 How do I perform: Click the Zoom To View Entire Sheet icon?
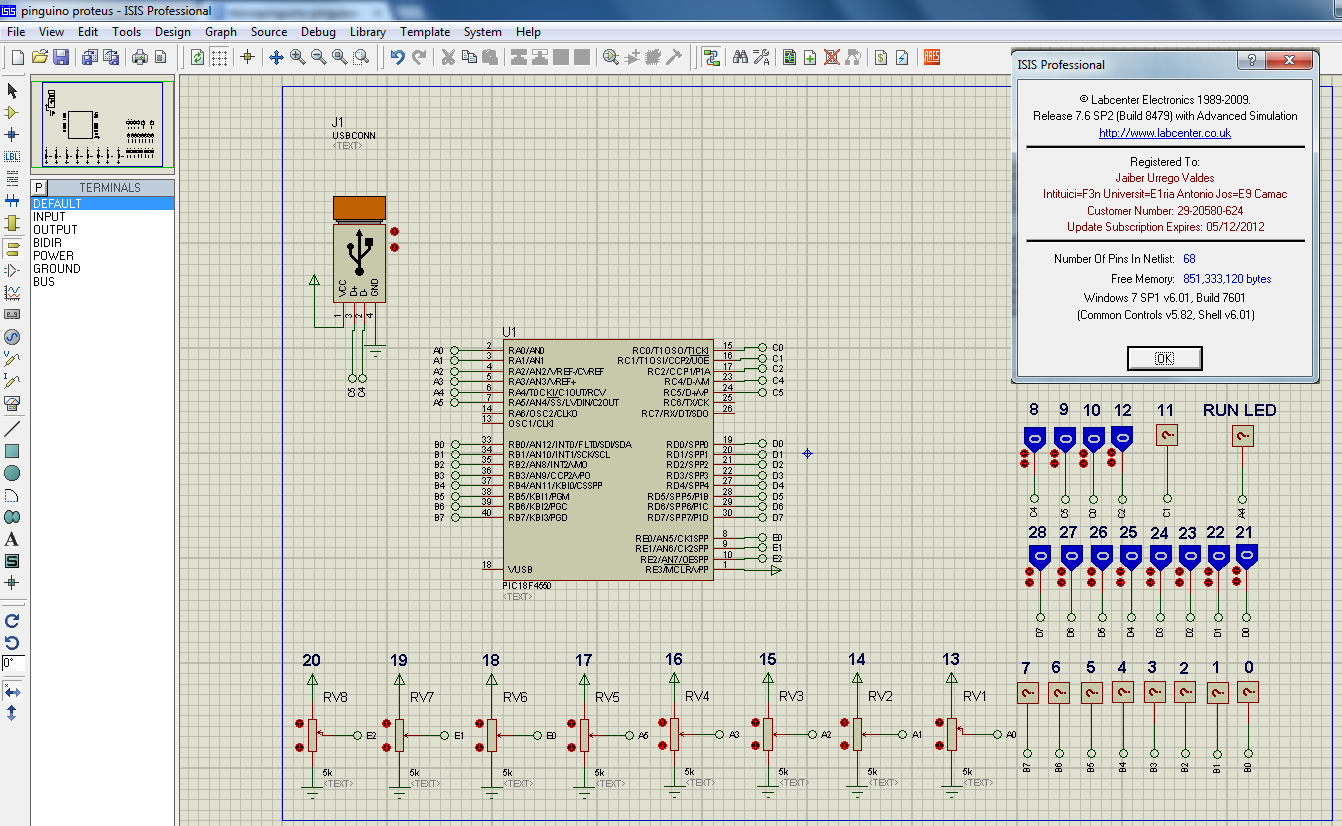(340, 57)
